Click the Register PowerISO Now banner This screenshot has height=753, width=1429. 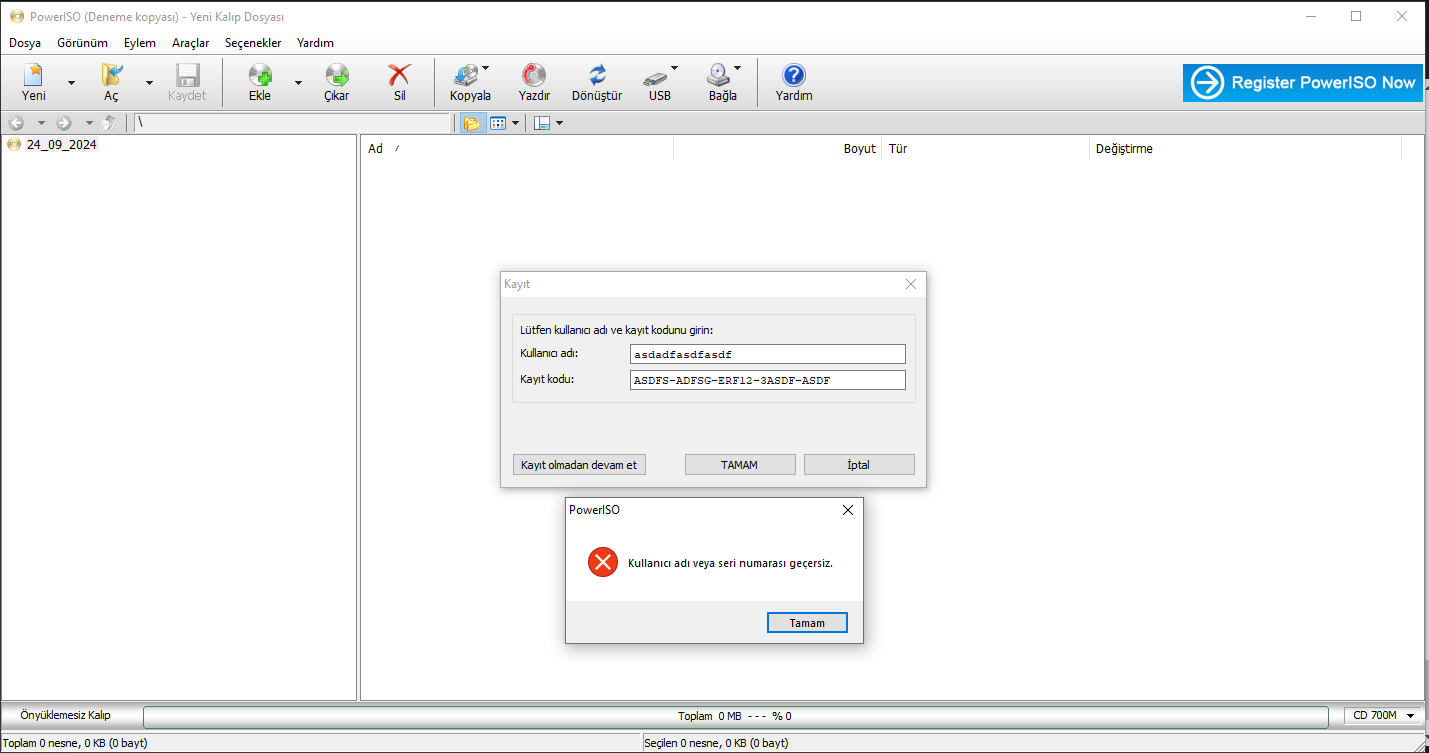pos(1303,83)
